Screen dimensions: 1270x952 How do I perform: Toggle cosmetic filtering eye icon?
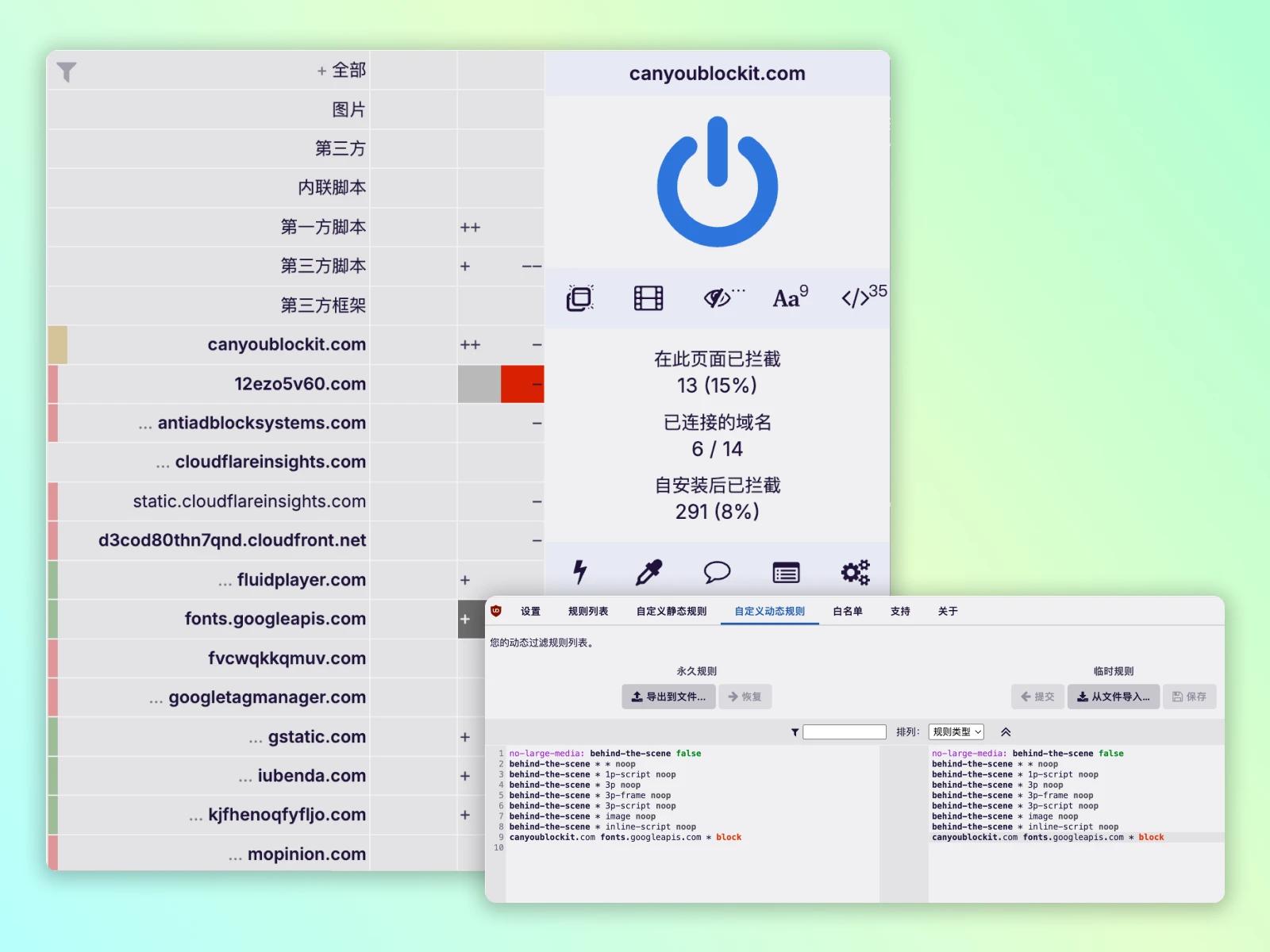pos(723,297)
